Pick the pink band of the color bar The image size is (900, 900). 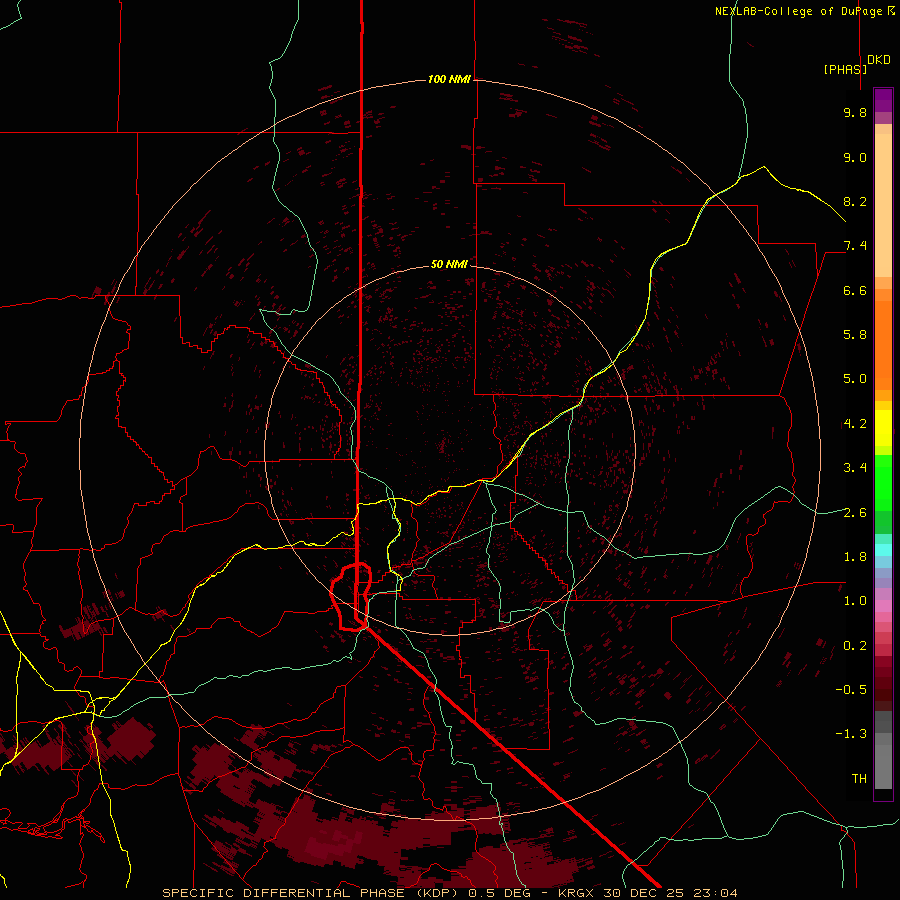point(883,606)
